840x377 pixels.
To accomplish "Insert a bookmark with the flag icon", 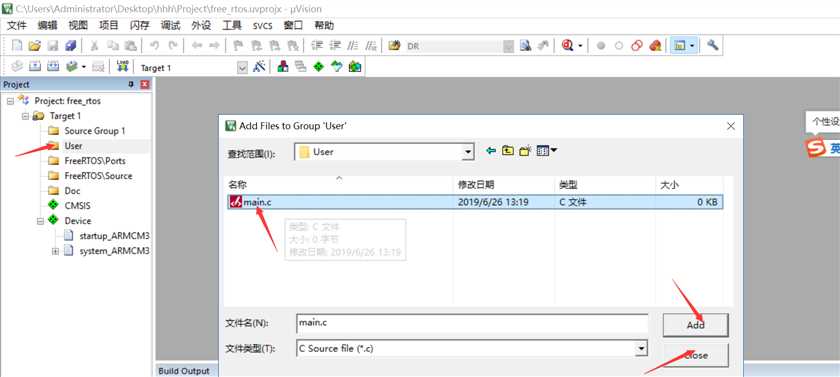I will pyautogui.click(x=239, y=46).
